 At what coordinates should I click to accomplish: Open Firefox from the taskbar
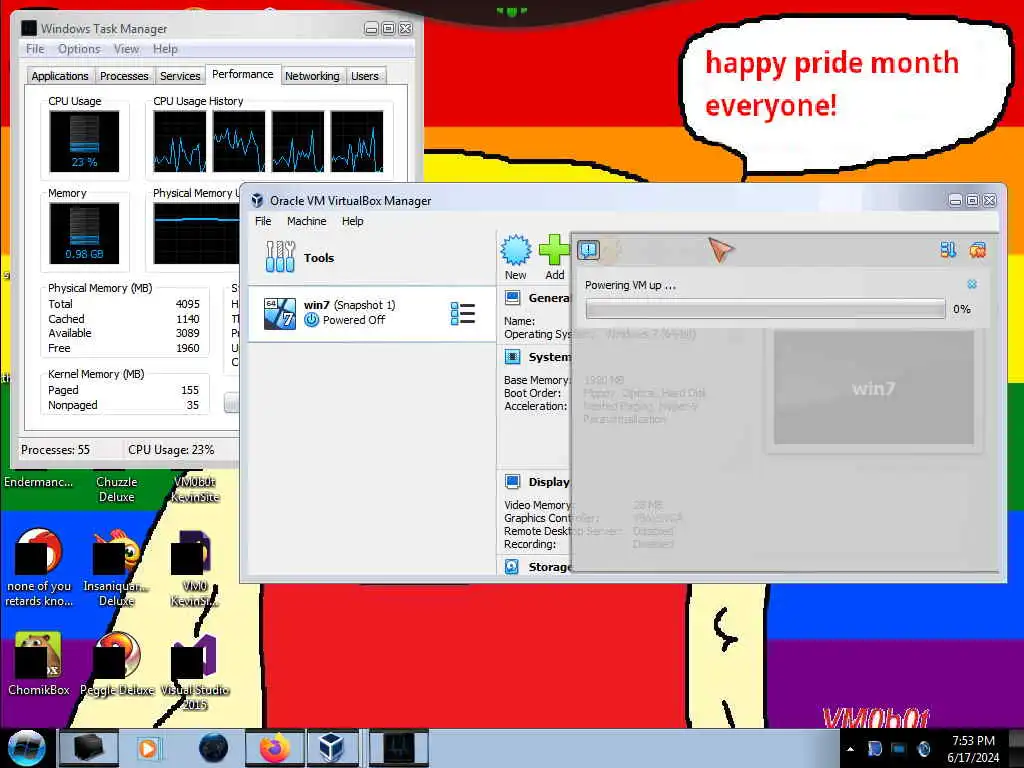[x=275, y=748]
